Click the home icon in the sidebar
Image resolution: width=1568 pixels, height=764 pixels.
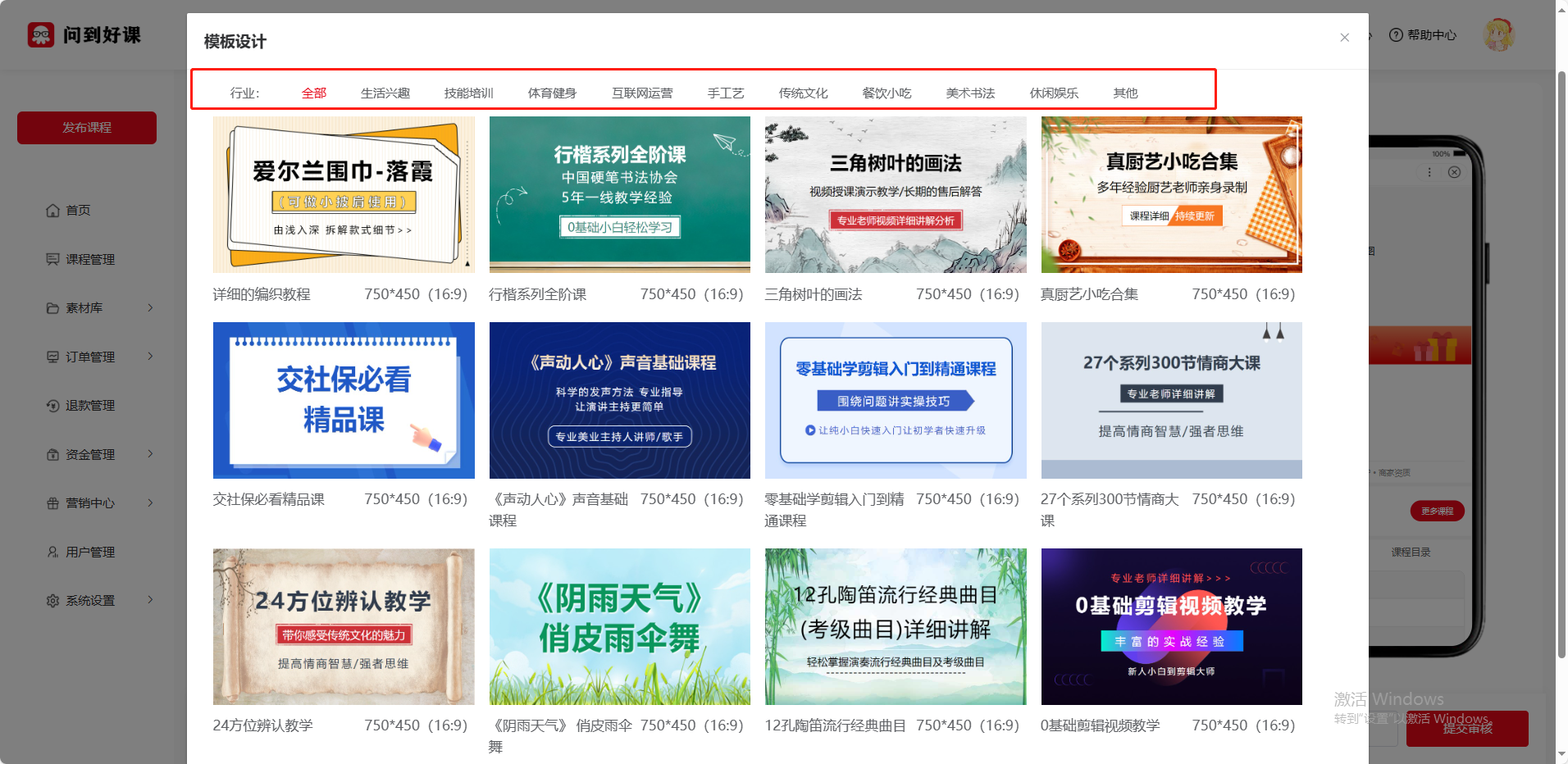(x=52, y=211)
